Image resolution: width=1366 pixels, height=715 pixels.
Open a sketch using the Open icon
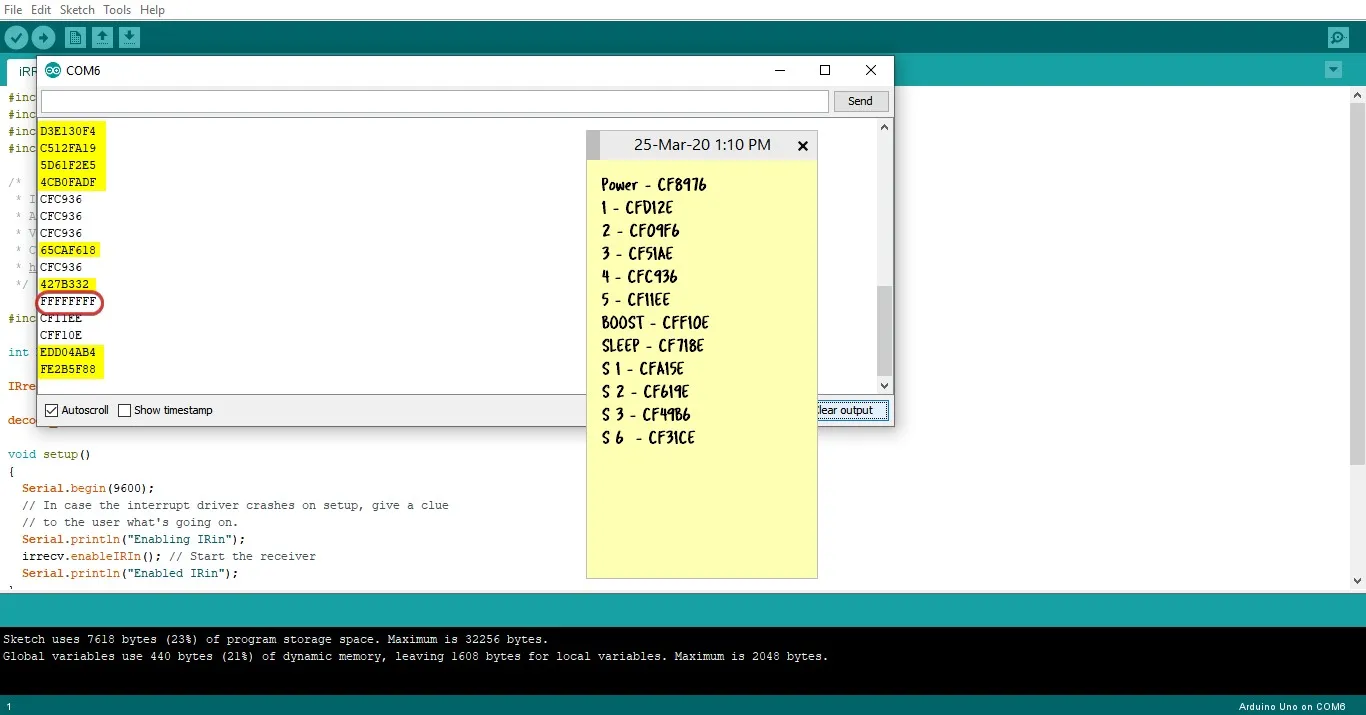102,38
